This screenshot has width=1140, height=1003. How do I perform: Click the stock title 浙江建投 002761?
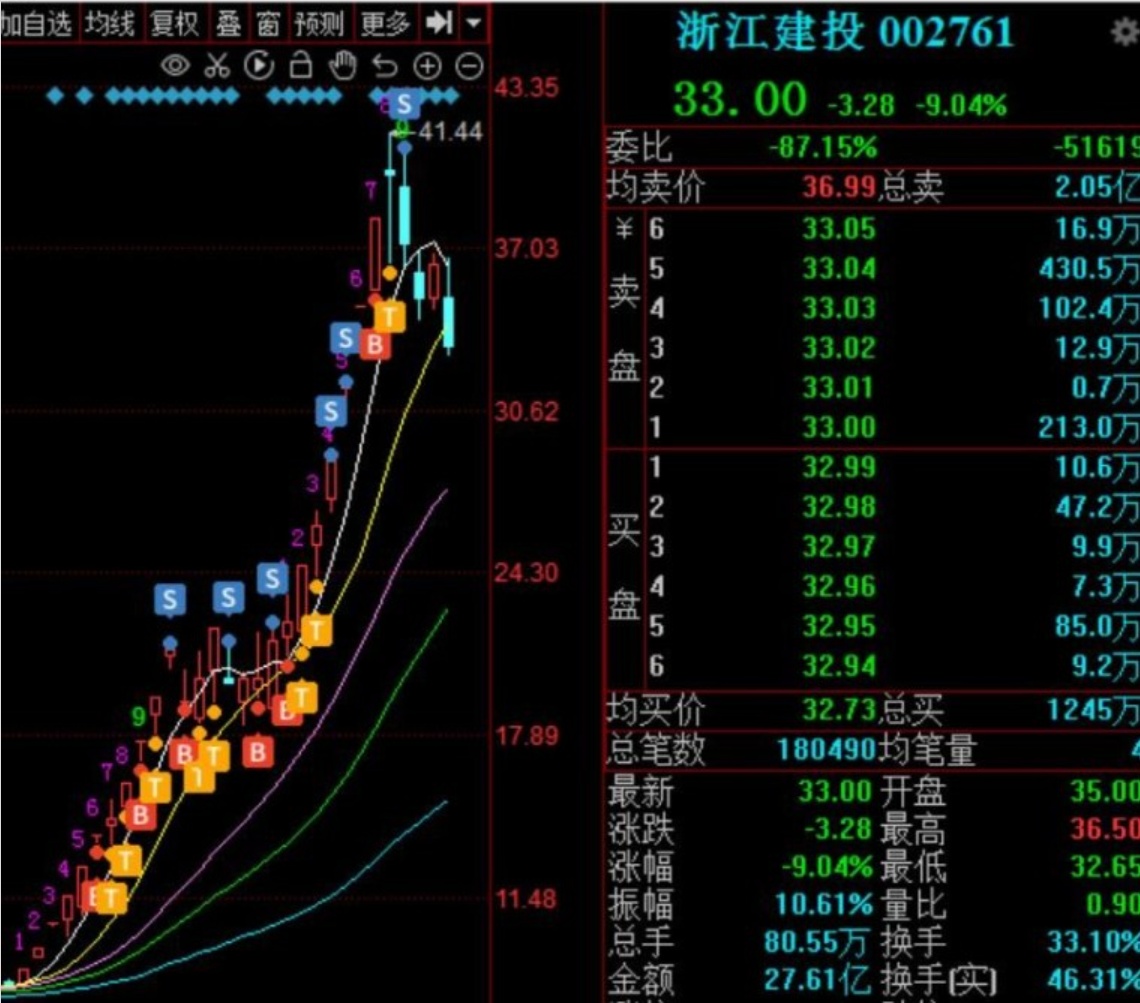845,32
